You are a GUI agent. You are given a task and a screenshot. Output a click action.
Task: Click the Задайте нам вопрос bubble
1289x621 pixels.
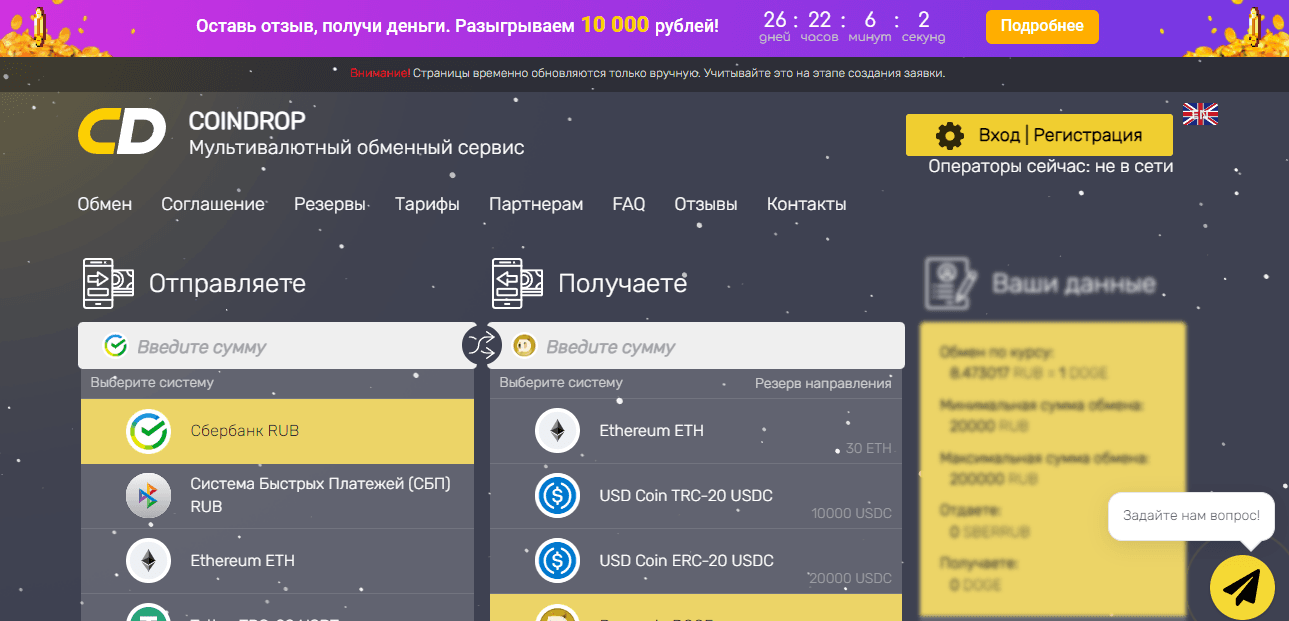(1190, 516)
